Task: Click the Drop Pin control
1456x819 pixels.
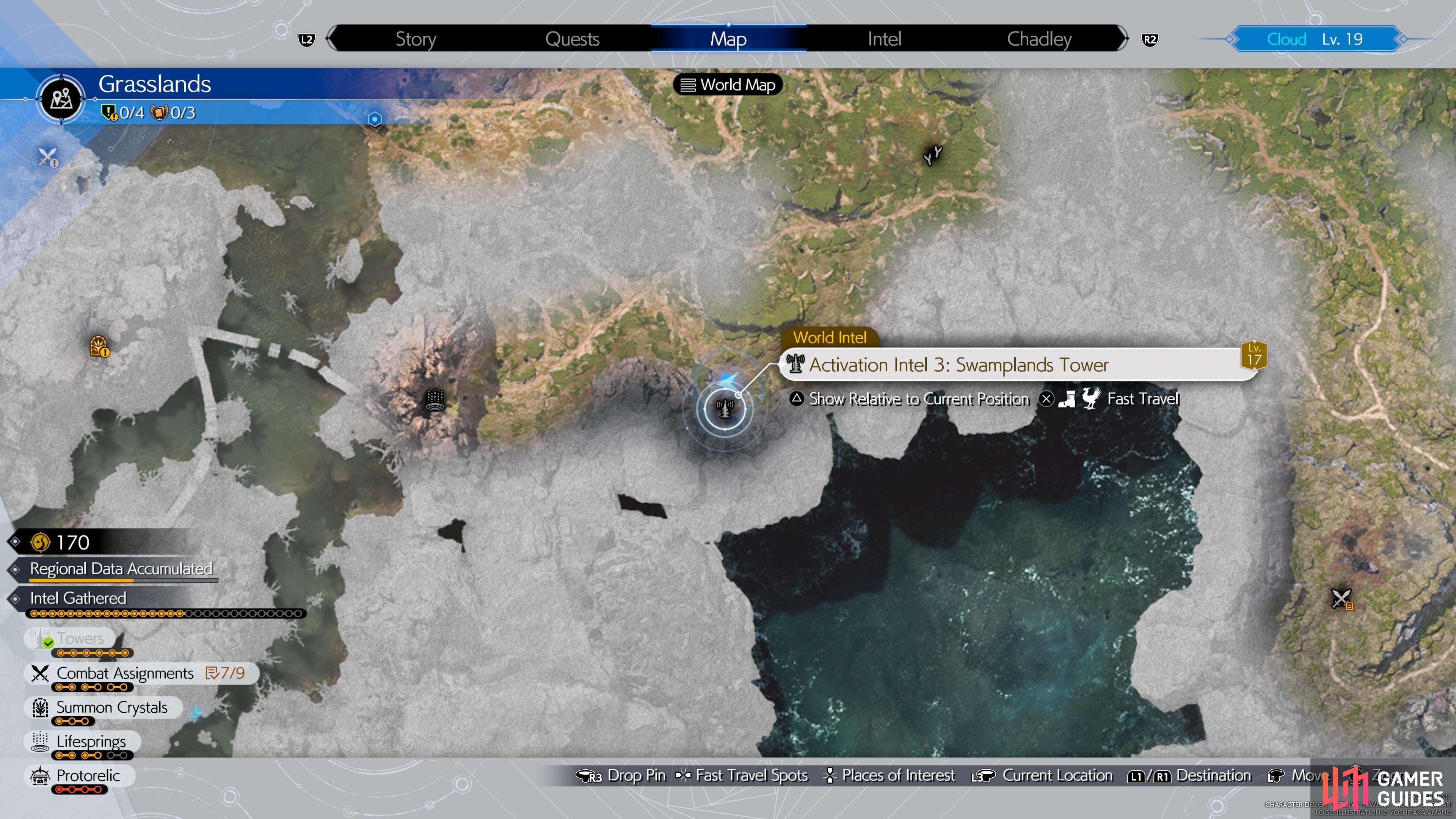Action: point(621,775)
